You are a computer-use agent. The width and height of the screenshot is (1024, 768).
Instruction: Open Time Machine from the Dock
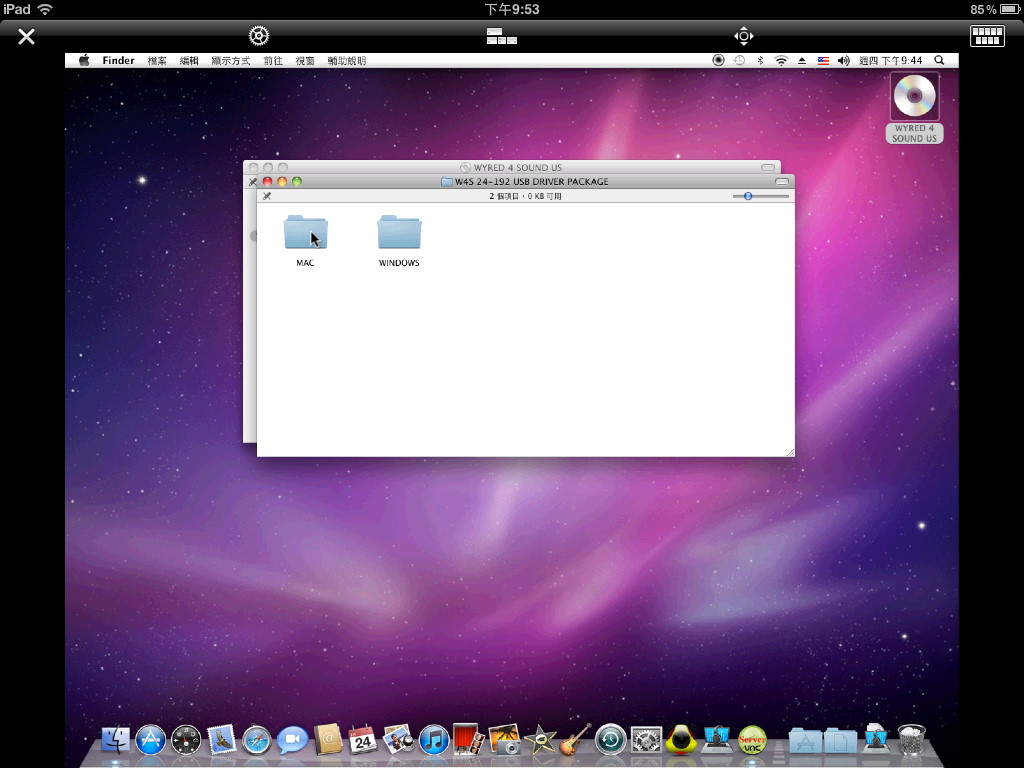(x=611, y=741)
